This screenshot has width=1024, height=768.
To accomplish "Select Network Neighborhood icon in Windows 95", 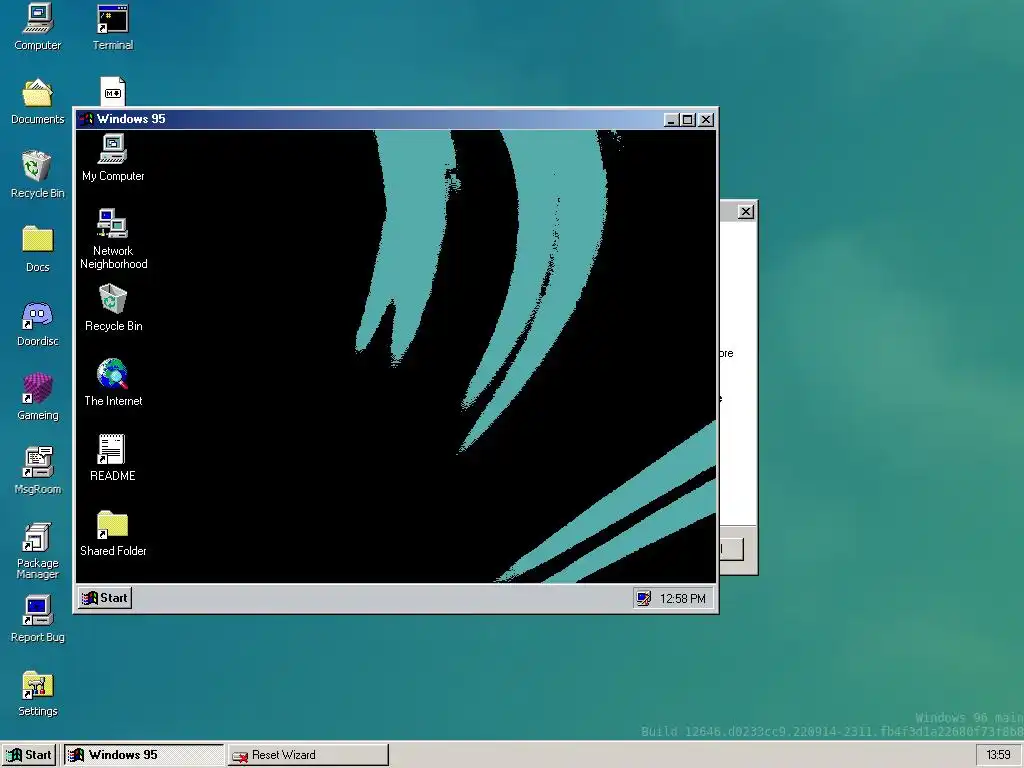I will pos(113,239).
